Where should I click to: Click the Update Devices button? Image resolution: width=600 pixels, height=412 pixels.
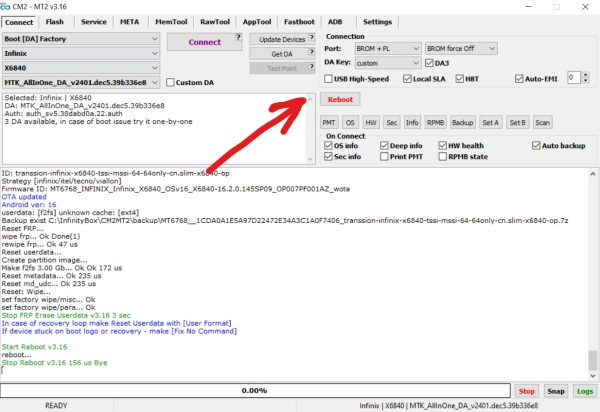tap(282, 39)
